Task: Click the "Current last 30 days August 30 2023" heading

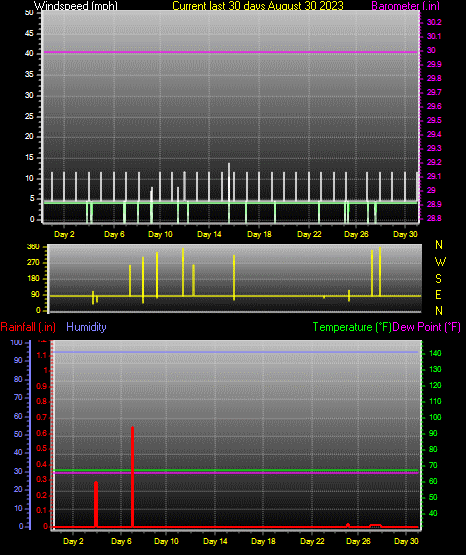Action: click(x=258, y=5)
